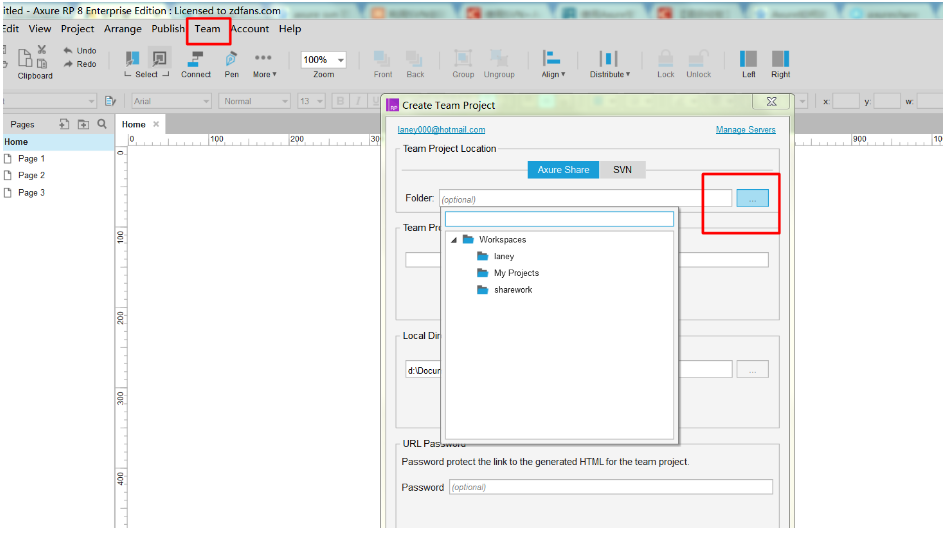Choose the Pen tool
The height and width of the screenshot is (548, 946).
232,64
